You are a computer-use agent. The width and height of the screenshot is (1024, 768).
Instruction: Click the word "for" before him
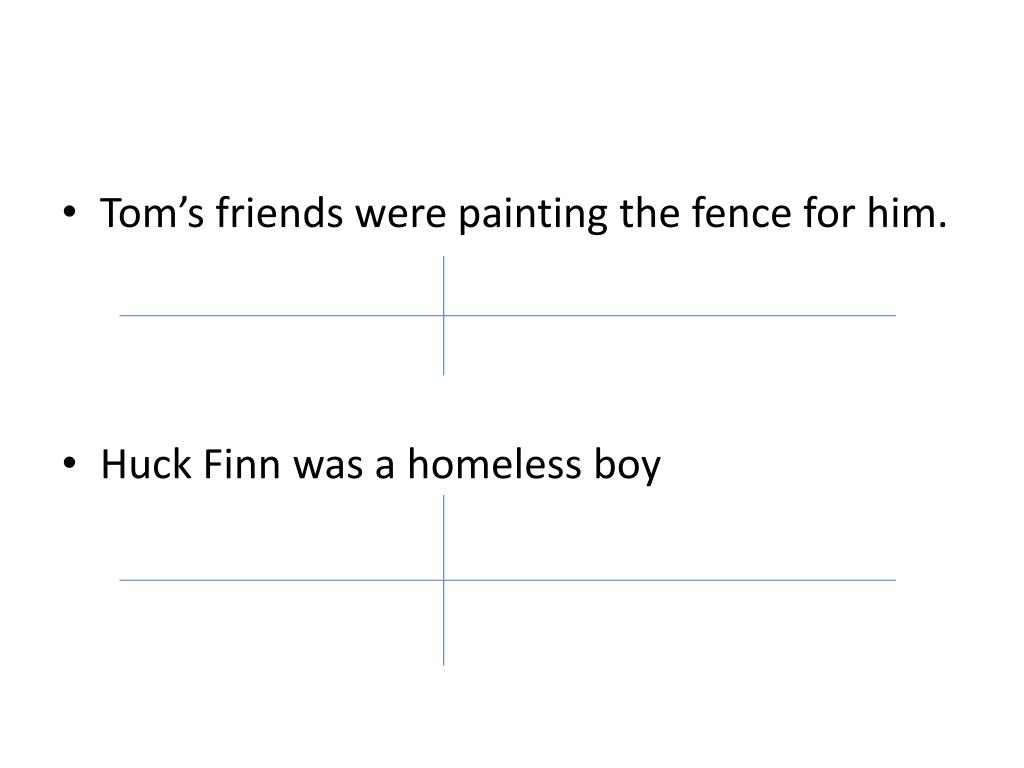[x=829, y=212]
